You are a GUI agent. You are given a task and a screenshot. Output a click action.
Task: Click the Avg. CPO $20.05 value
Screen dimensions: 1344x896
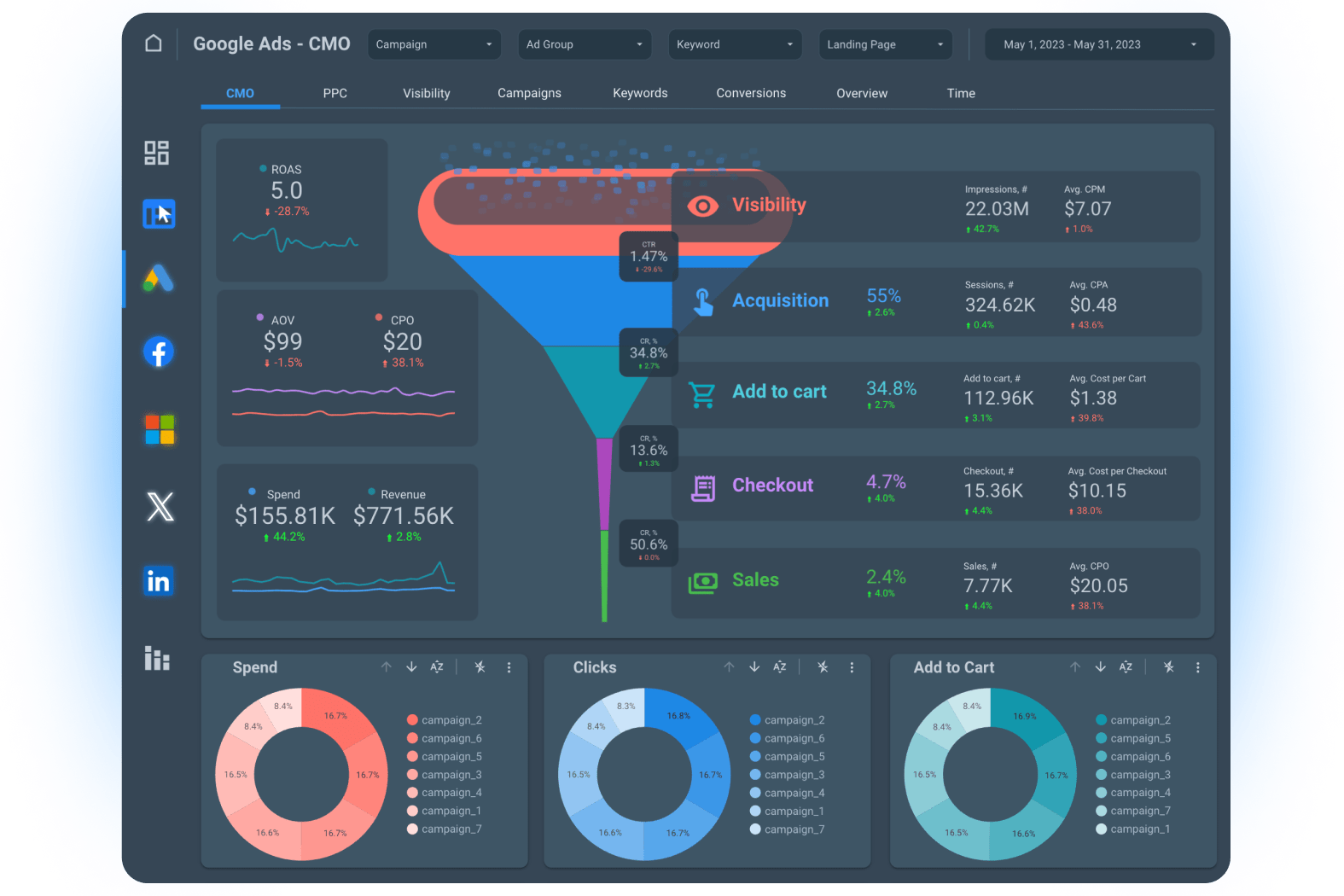pyautogui.click(x=1098, y=585)
